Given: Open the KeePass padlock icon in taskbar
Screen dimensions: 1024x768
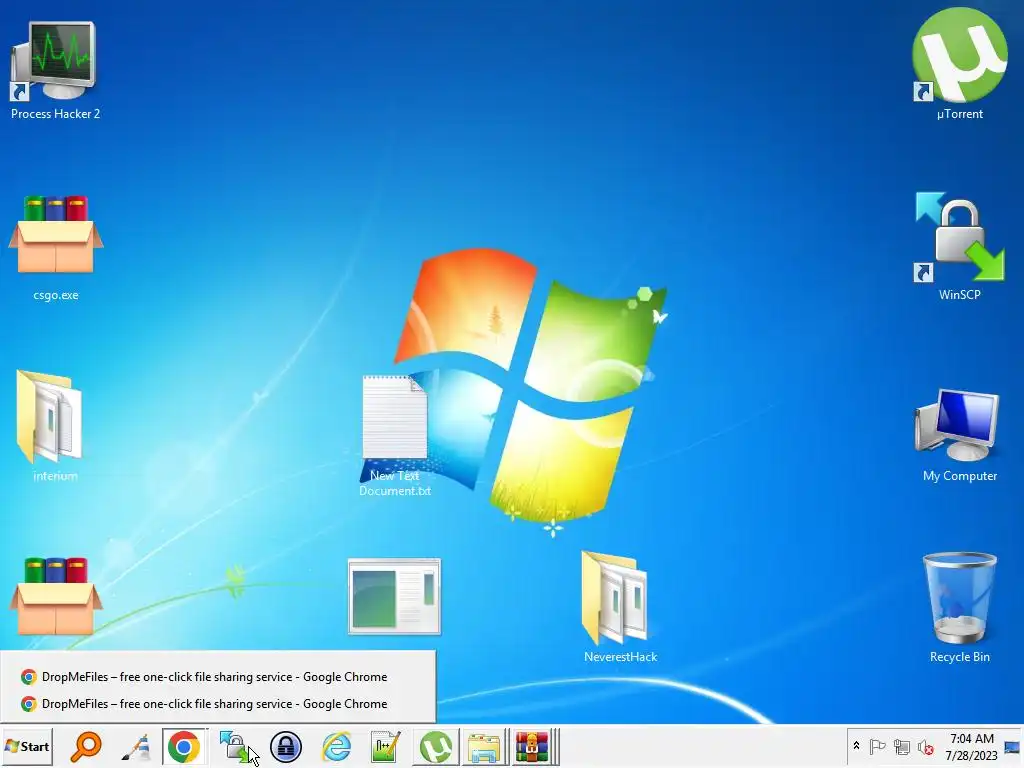Looking at the screenshot, I should (285, 746).
